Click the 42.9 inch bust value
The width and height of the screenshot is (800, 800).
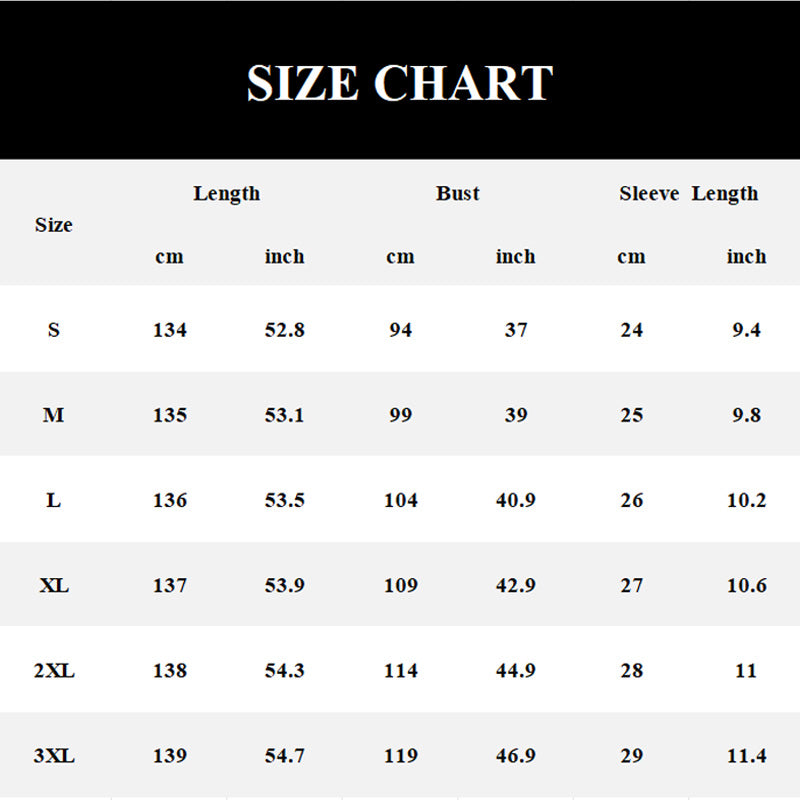(x=516, y=586)
